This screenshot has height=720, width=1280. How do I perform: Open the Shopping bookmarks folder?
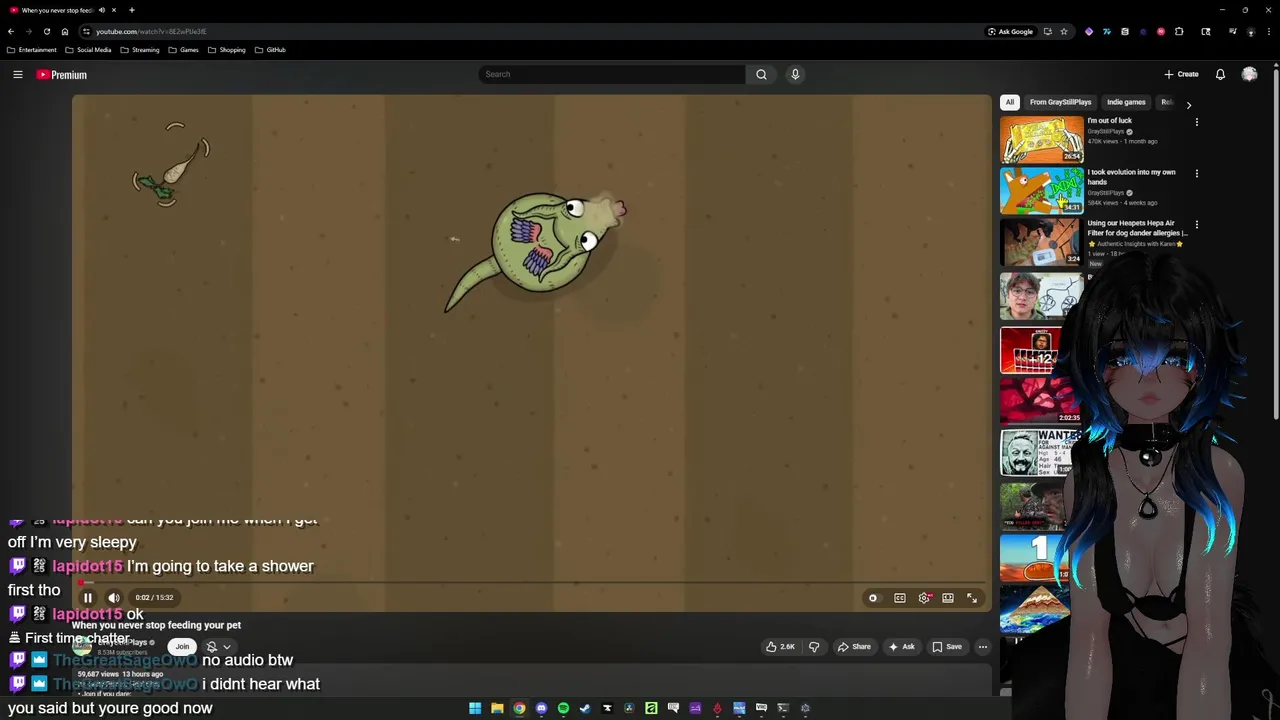click(227, 50)
